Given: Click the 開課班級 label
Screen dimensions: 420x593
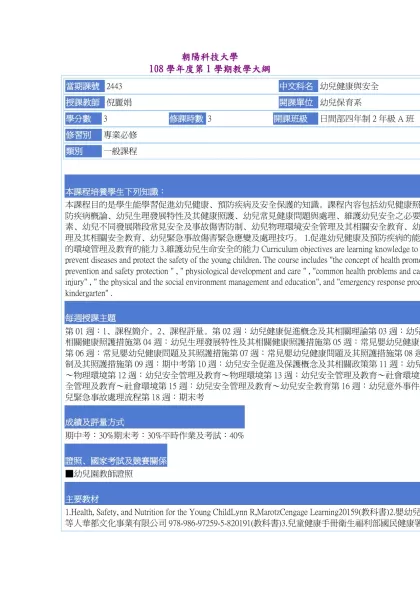Looking at the screenshot, I should coord(295,119).
